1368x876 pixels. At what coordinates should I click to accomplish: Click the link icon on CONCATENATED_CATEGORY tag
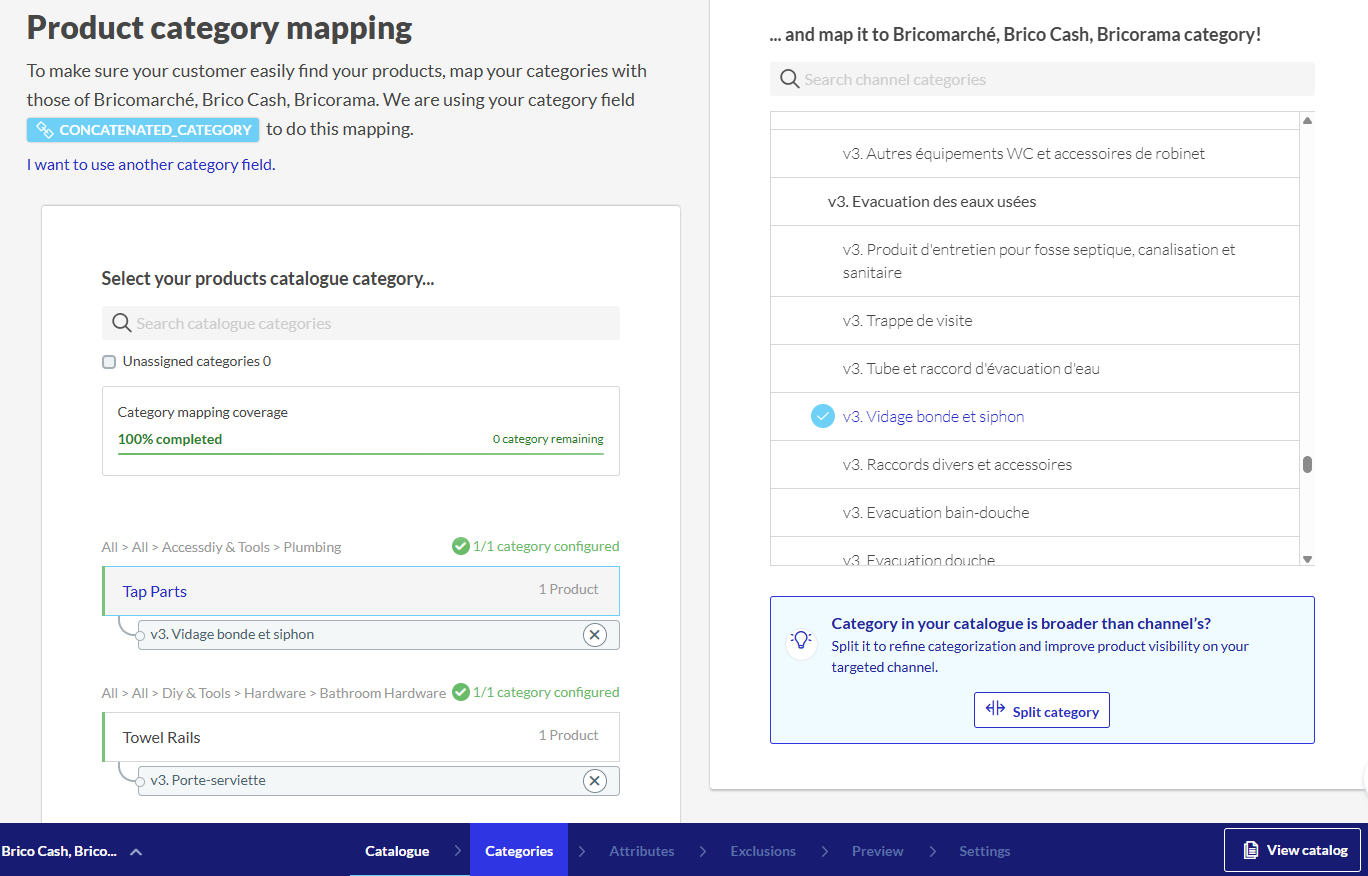(44, 130)
